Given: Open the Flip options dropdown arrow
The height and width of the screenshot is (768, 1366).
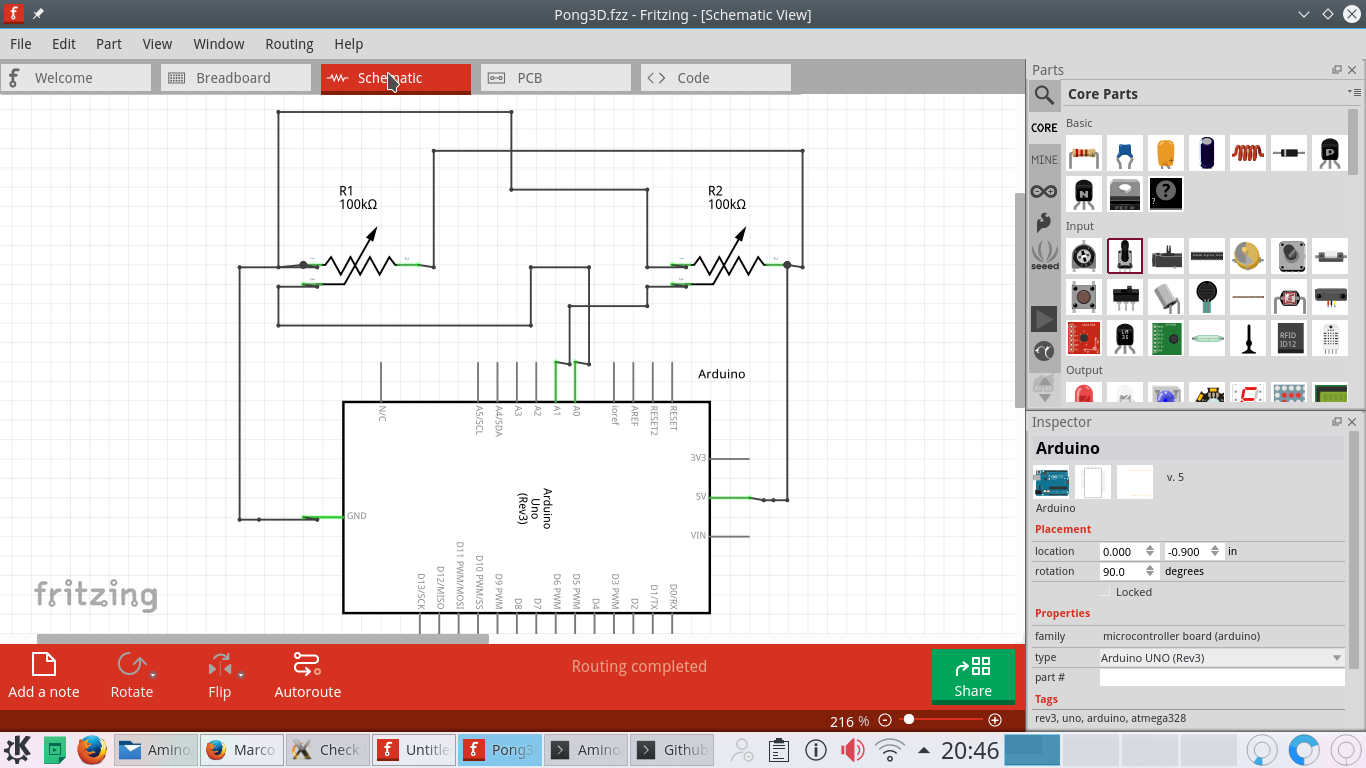Looking at the screenshot, I should pyautogui.click(x=241, y=675).
